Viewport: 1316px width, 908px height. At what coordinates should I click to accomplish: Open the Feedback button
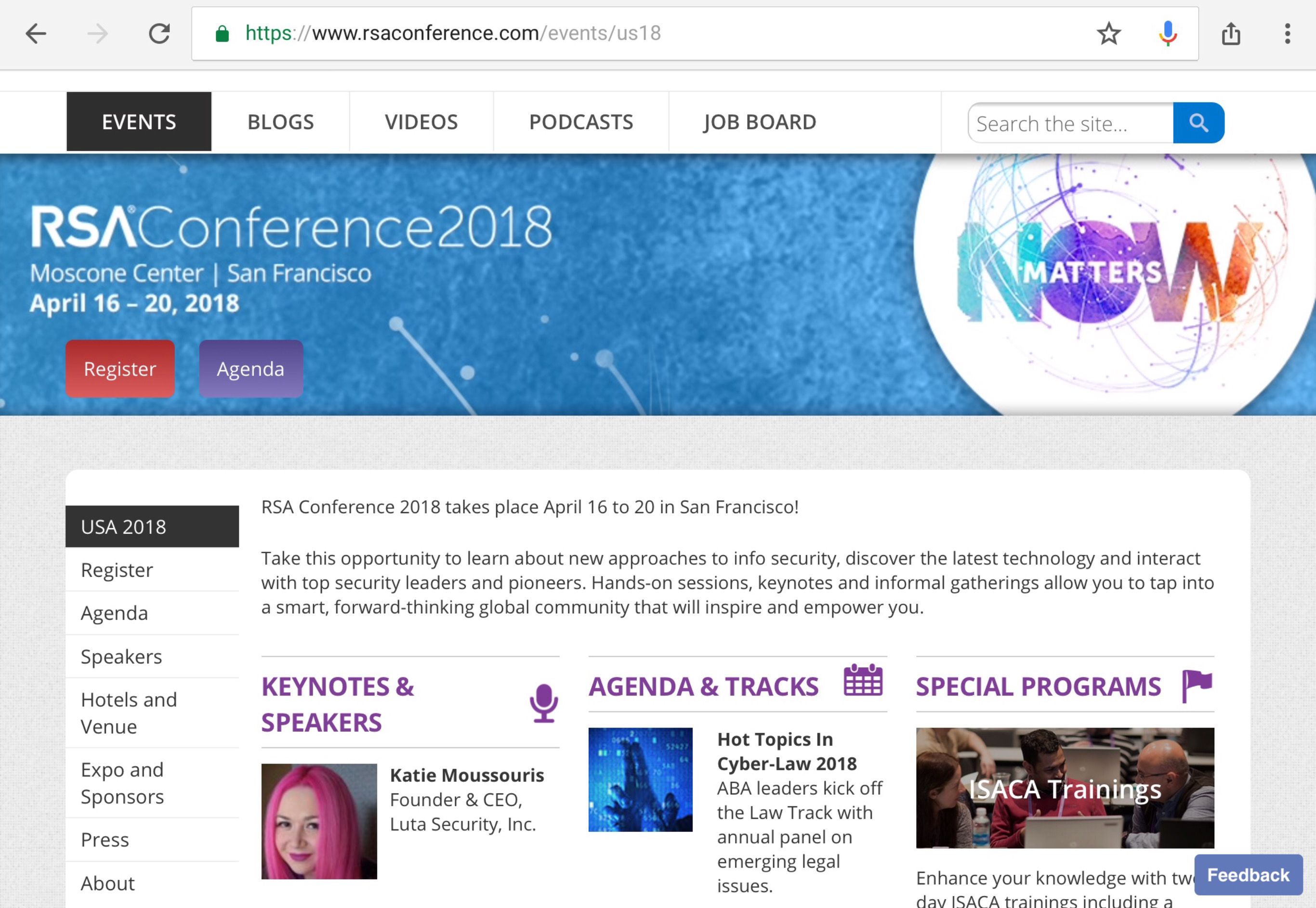click(1248, 875)
